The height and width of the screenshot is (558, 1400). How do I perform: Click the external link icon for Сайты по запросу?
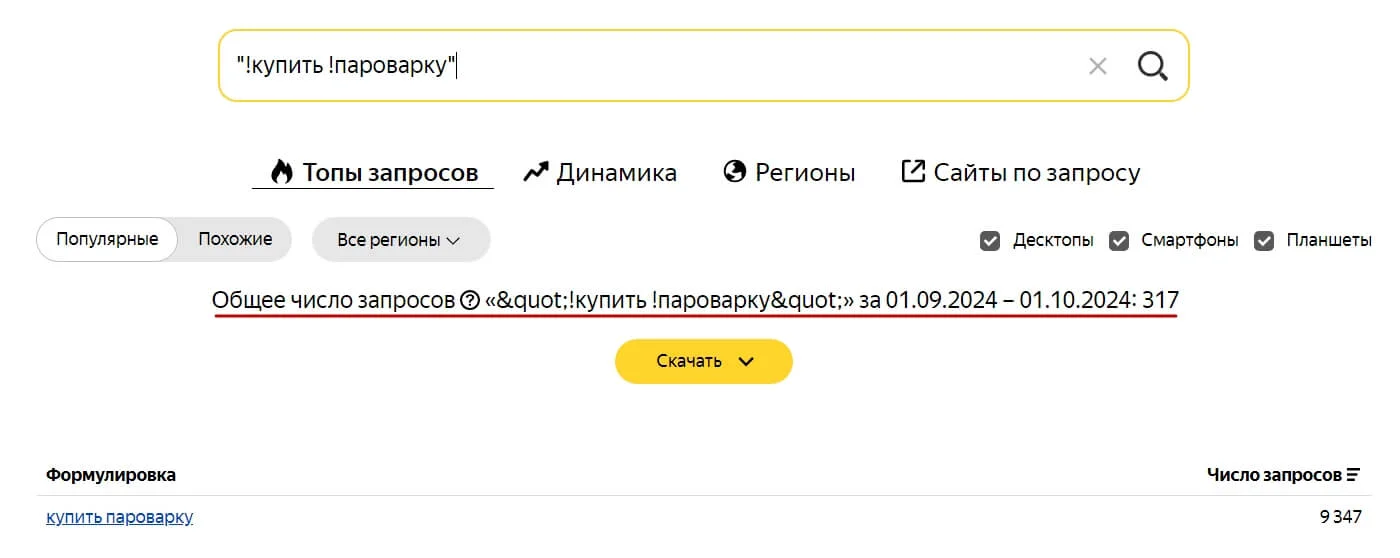913,171
